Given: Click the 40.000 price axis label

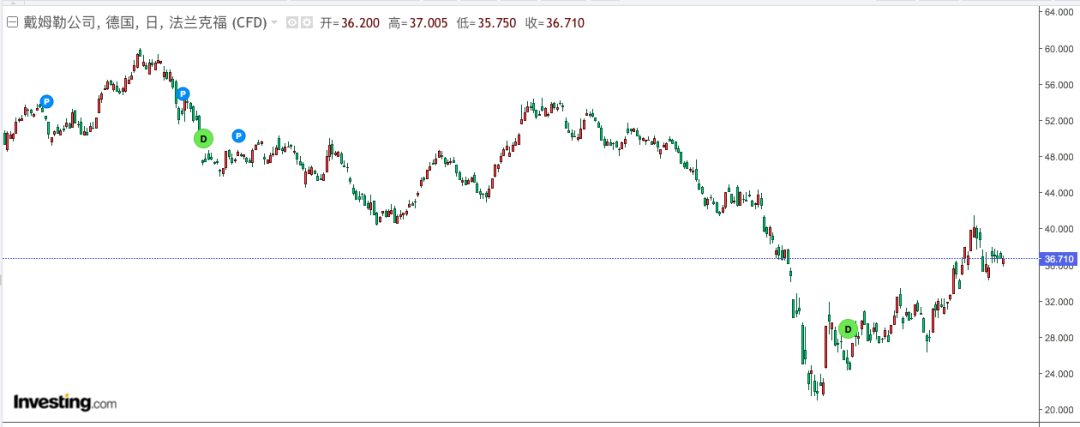Looking at the screenshot, I should tap(1059, 229).
